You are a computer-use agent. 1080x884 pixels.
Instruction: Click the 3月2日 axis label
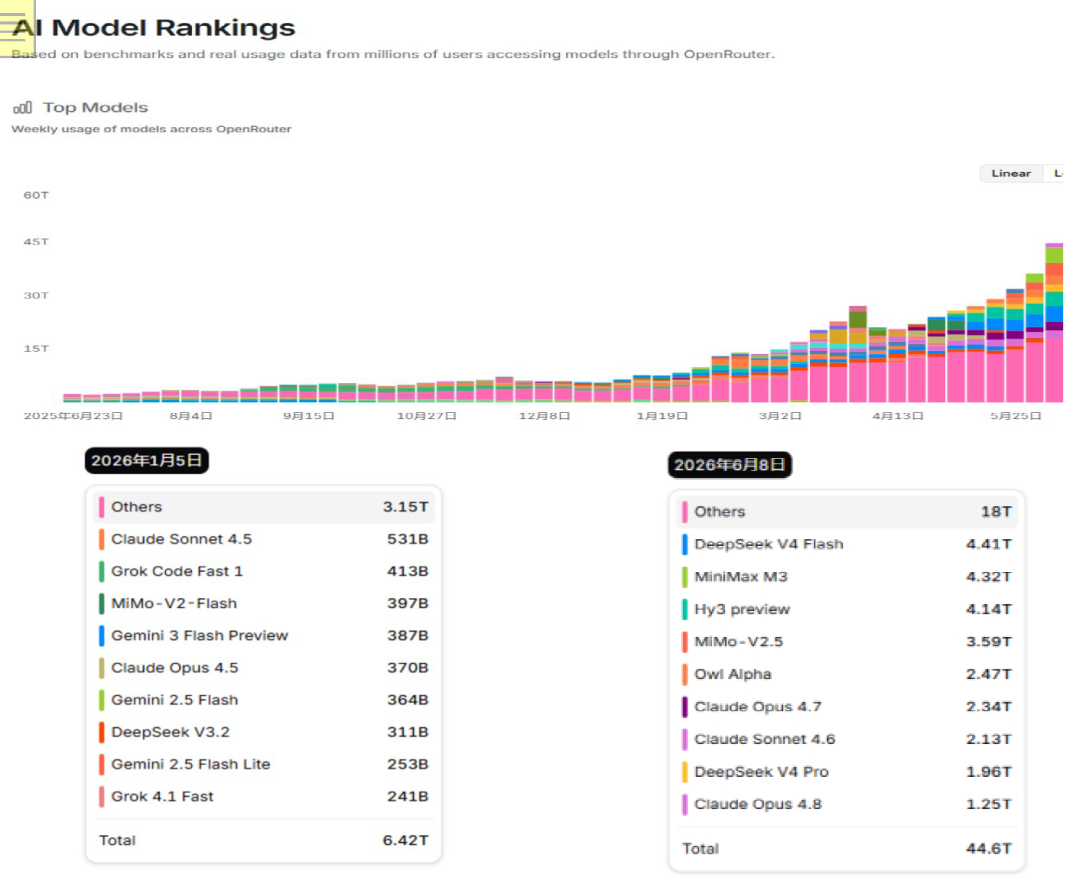[780, 416]
